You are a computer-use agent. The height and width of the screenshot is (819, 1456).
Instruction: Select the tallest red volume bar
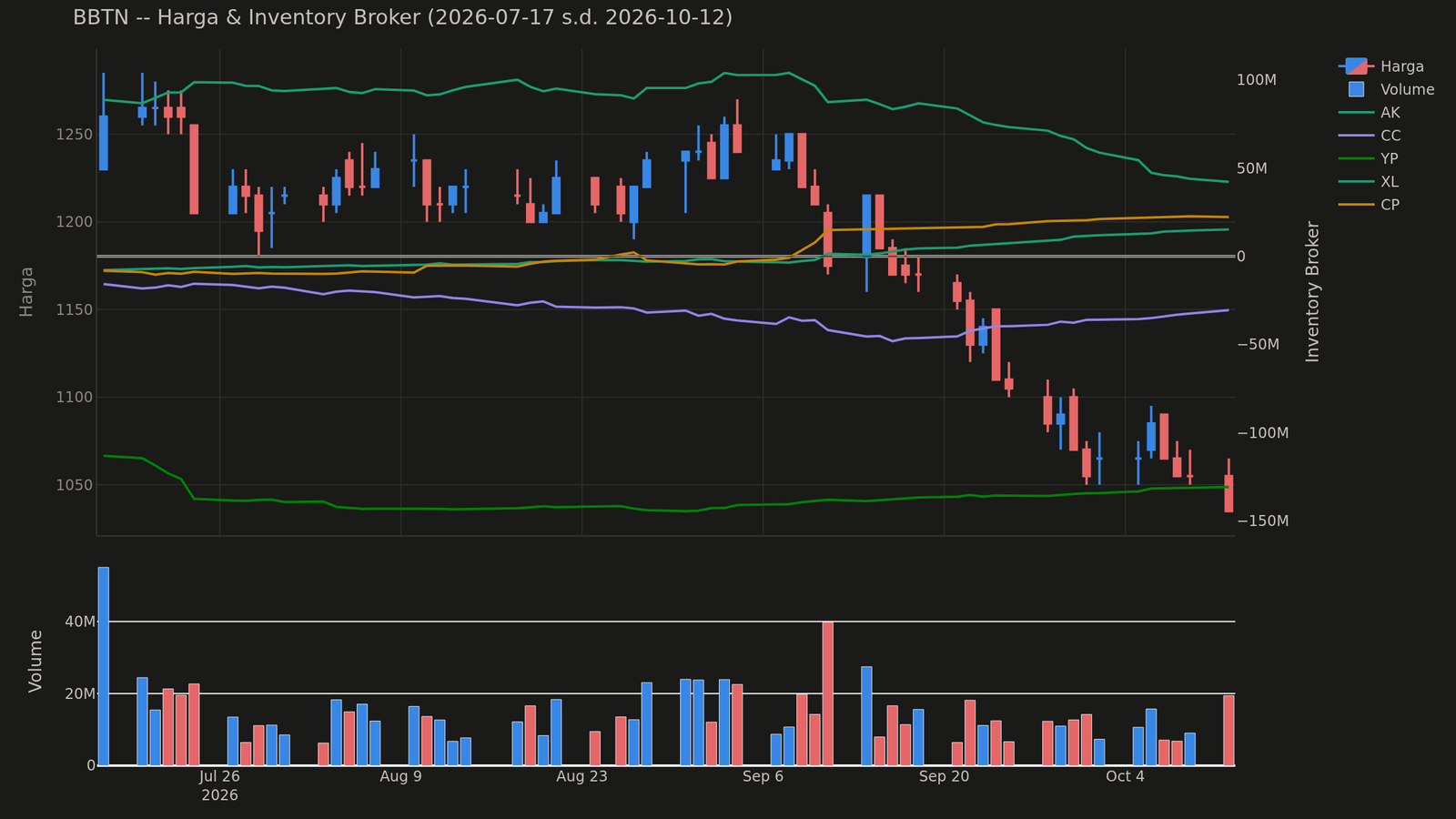(828, 693)
